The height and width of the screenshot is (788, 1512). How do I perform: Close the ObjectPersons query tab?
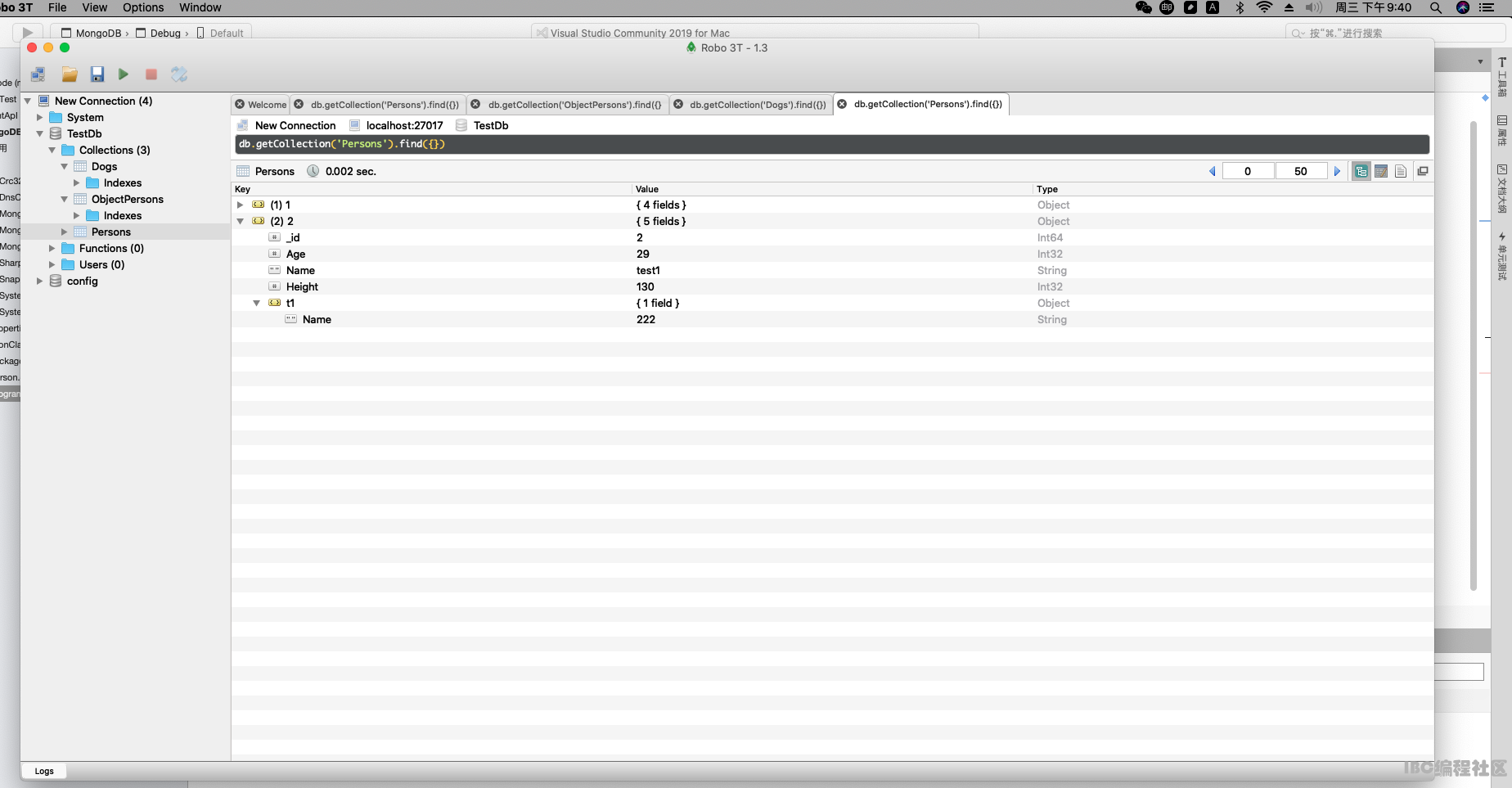(x=475, y=105)
